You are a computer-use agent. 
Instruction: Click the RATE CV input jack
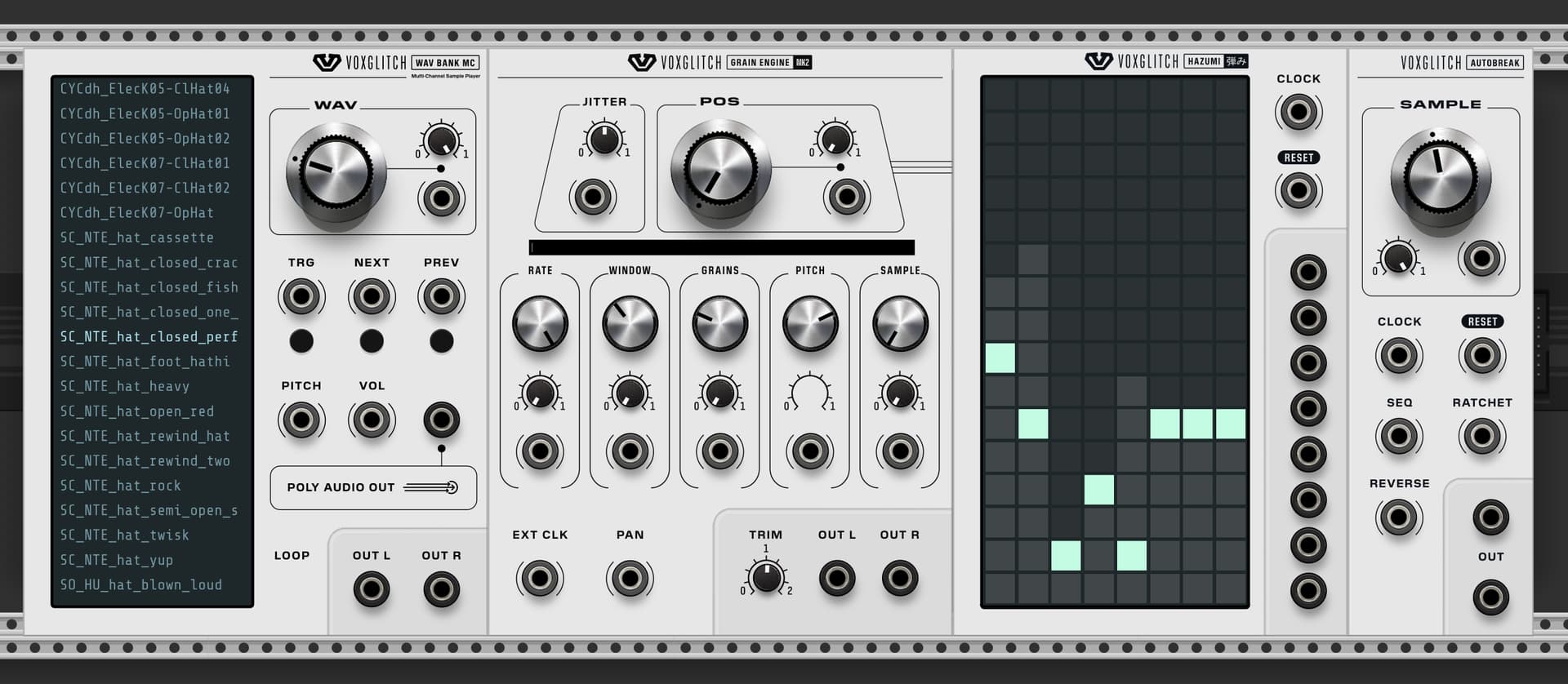pyautogui.click(x=540, y=451)
